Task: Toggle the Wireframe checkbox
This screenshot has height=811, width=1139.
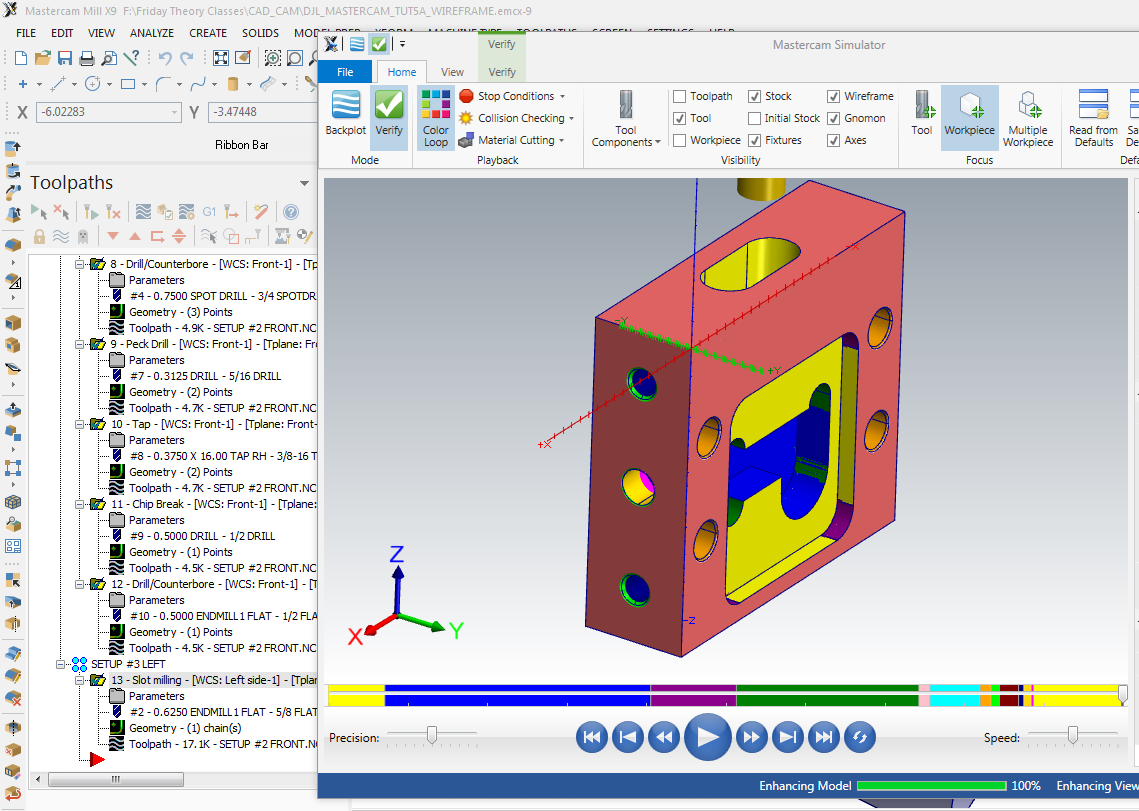Action: tap(834, 96)
